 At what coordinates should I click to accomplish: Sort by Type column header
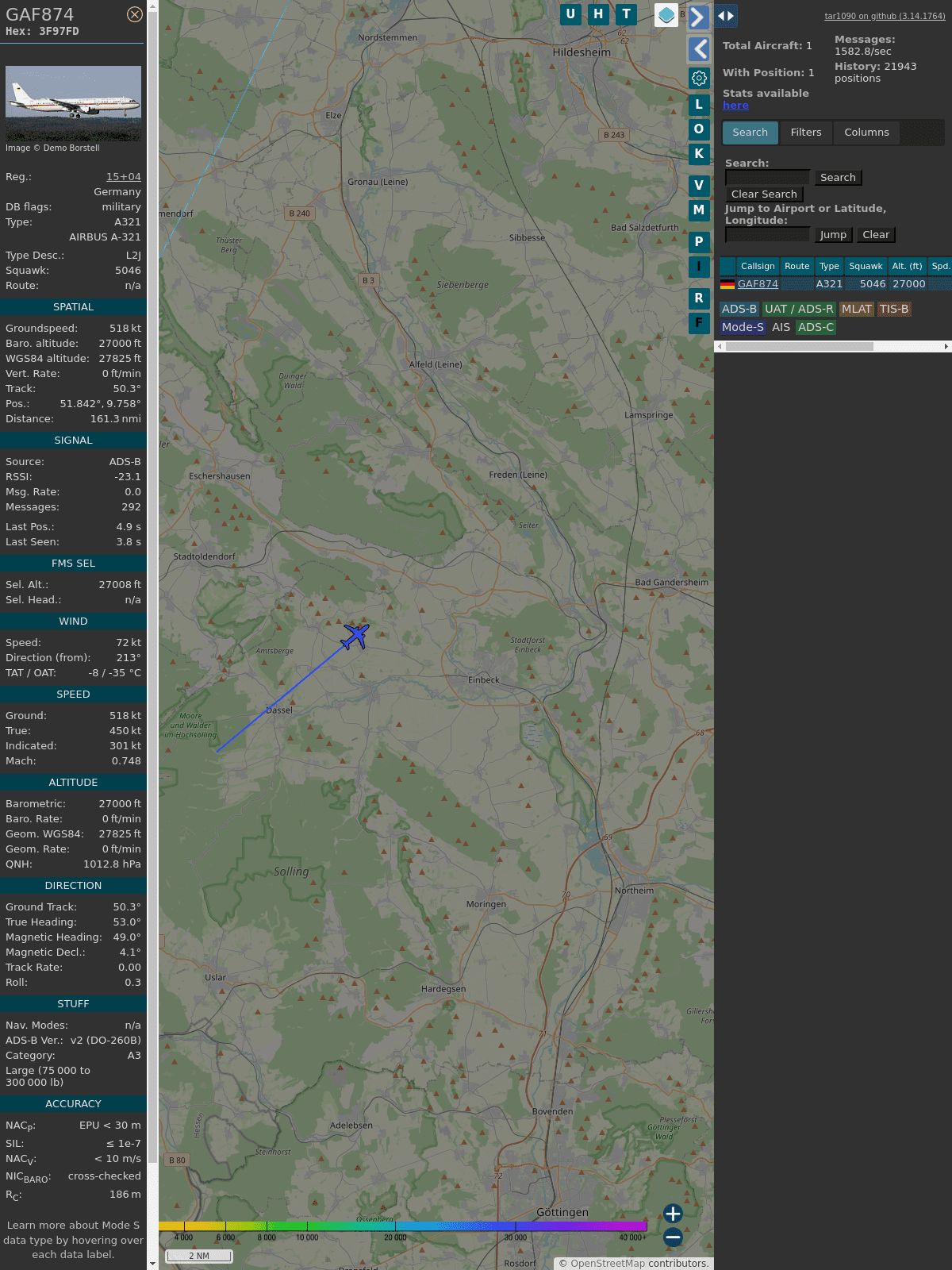coord(829,266)
